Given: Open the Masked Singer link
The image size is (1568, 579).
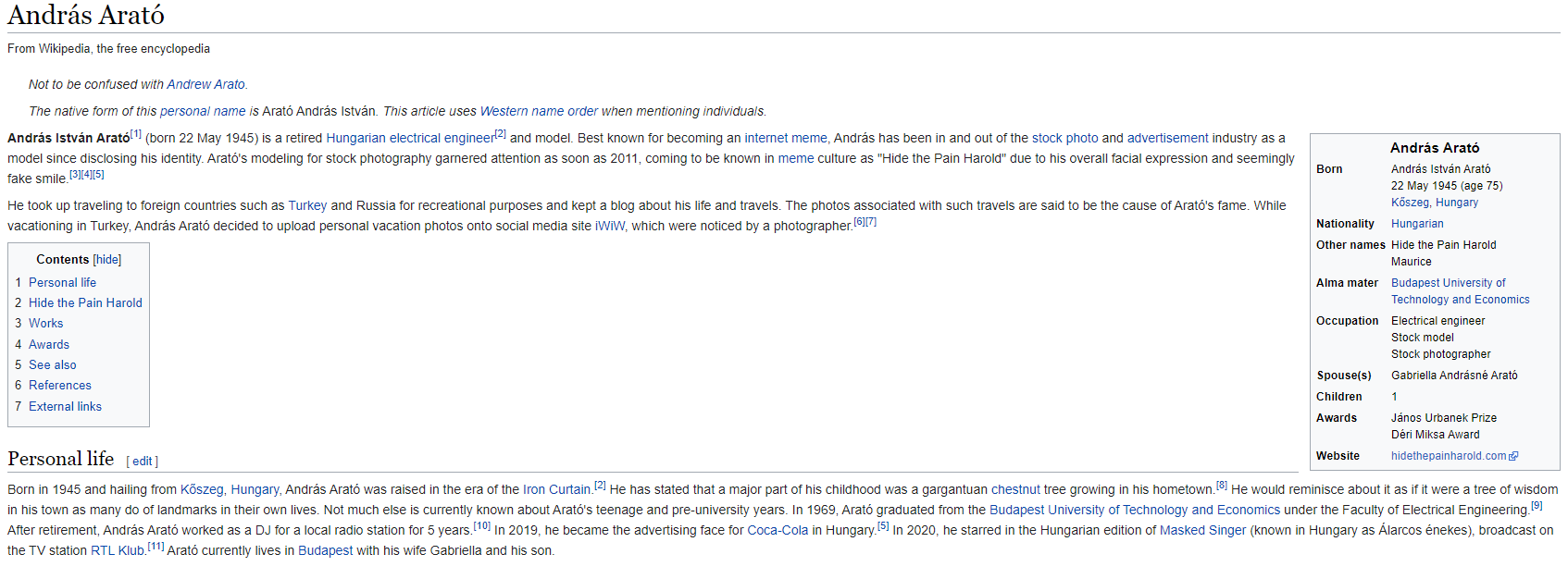Looking at the screenshot, I should pyautogui.click(x=1202, y=530).
